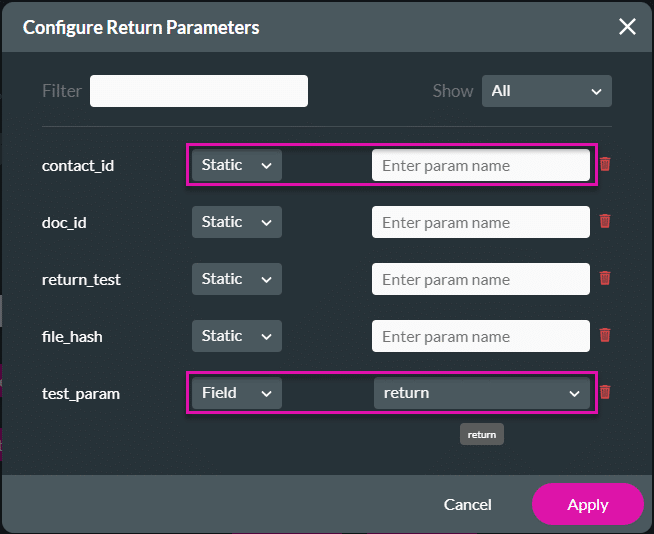Cancel the parameter configuration
Screen dimensions: 654x534
click(x=467, y=505)
